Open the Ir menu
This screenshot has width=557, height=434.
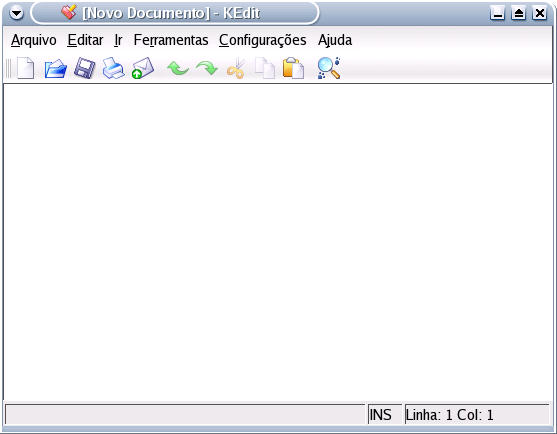[118, 40]
